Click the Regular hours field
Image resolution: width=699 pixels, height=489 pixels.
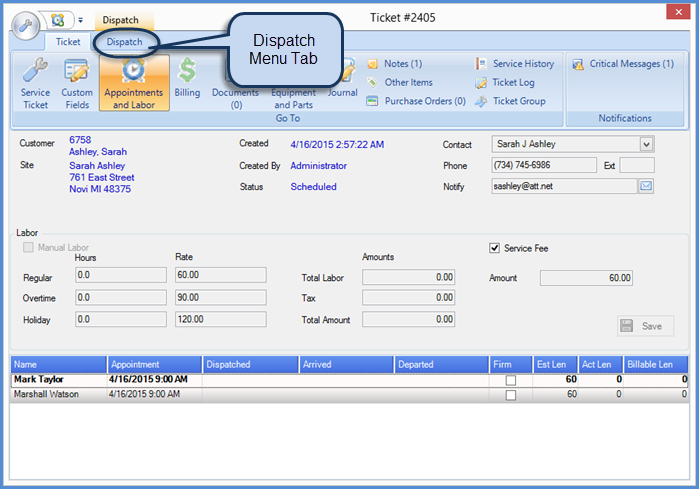[x=121, y=275]
